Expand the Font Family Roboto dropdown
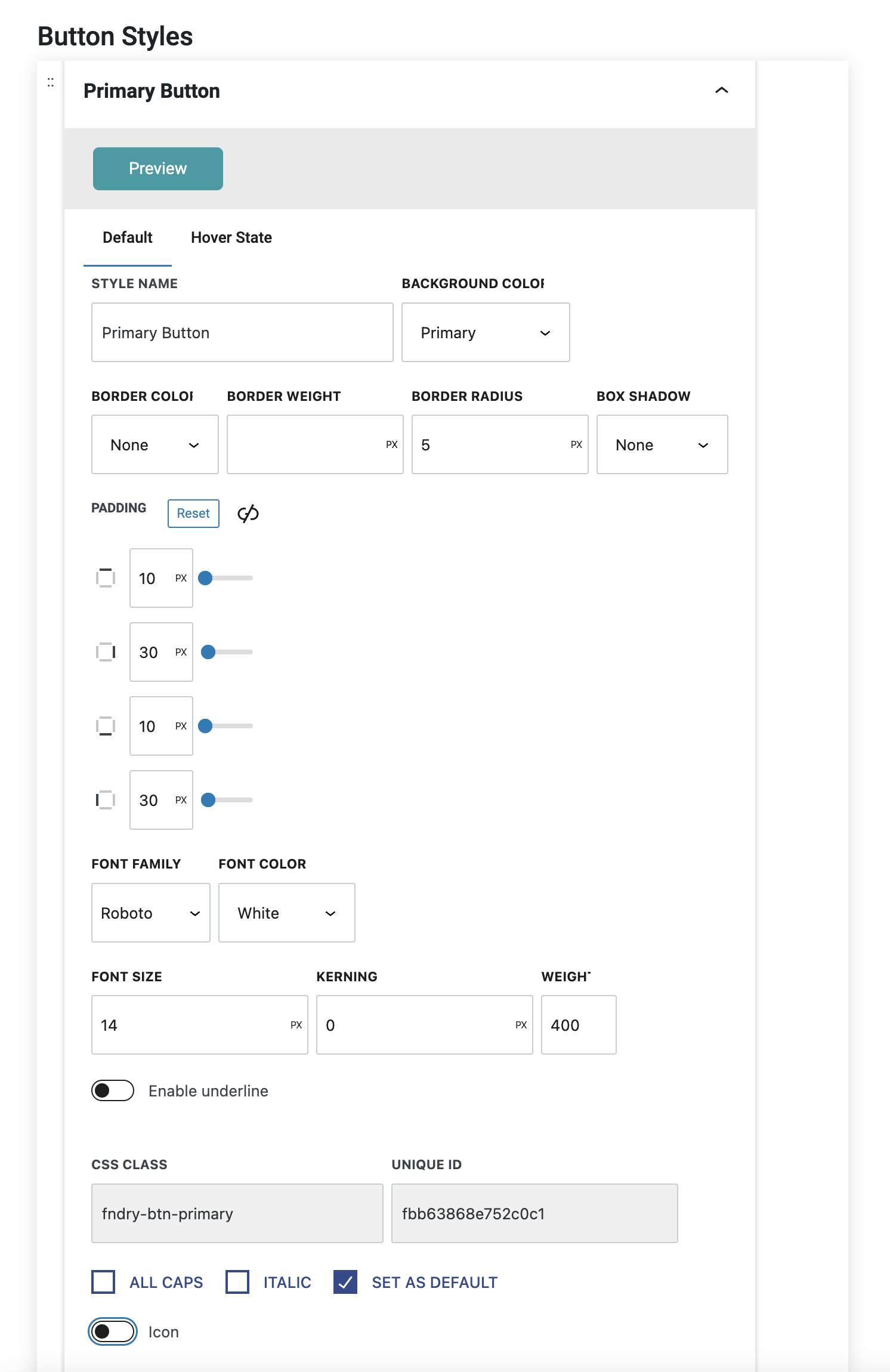Viewport: 890px width, 1372px height. [x=150, y=913]
